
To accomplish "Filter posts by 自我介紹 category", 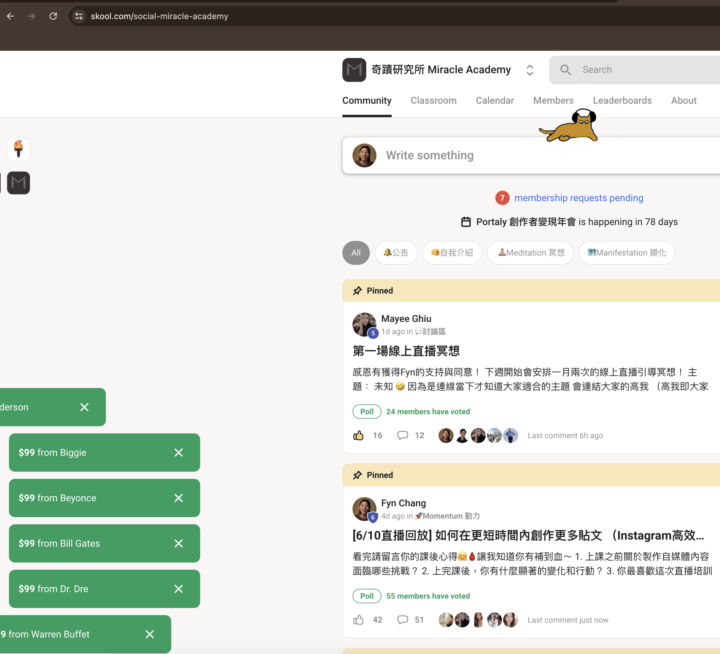I will [452, 253].
